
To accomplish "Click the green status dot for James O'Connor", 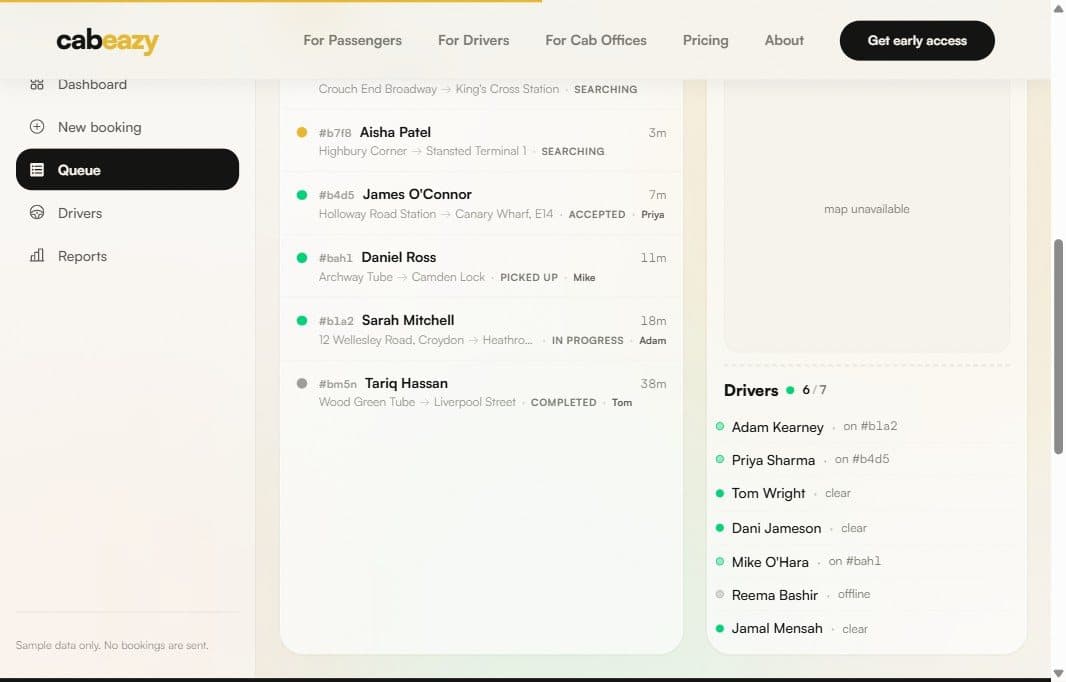I will [x=302, y=195].
